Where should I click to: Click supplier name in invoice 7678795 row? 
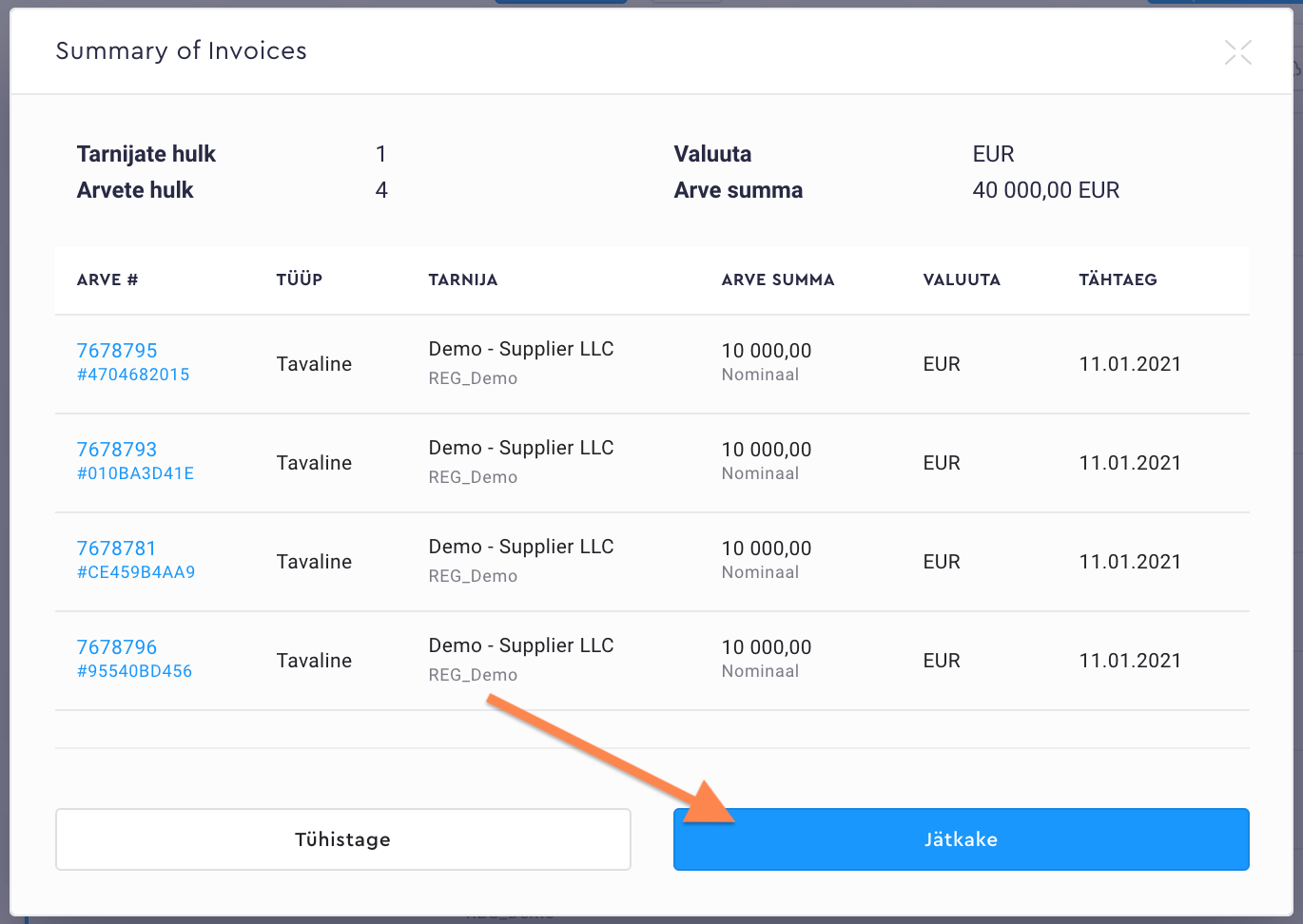coord(521,349)
